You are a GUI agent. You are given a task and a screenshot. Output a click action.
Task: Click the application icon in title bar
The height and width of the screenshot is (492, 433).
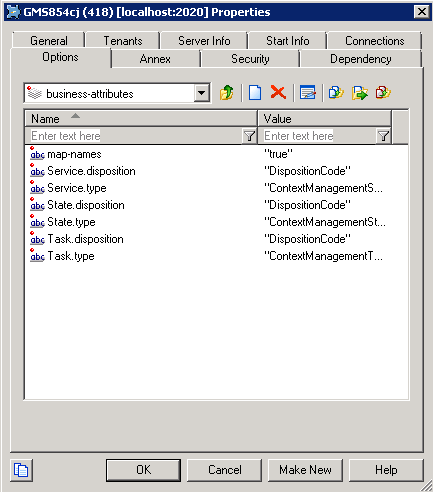[x=13, y=12]
